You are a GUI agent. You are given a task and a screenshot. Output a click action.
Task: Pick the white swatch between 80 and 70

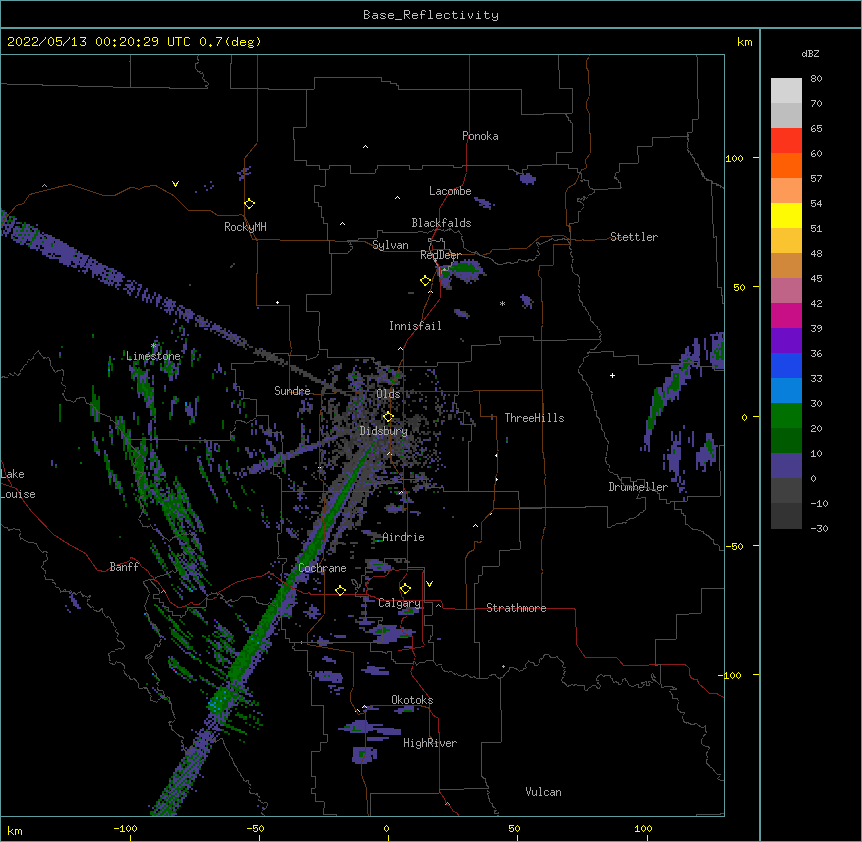coord(786,90)
